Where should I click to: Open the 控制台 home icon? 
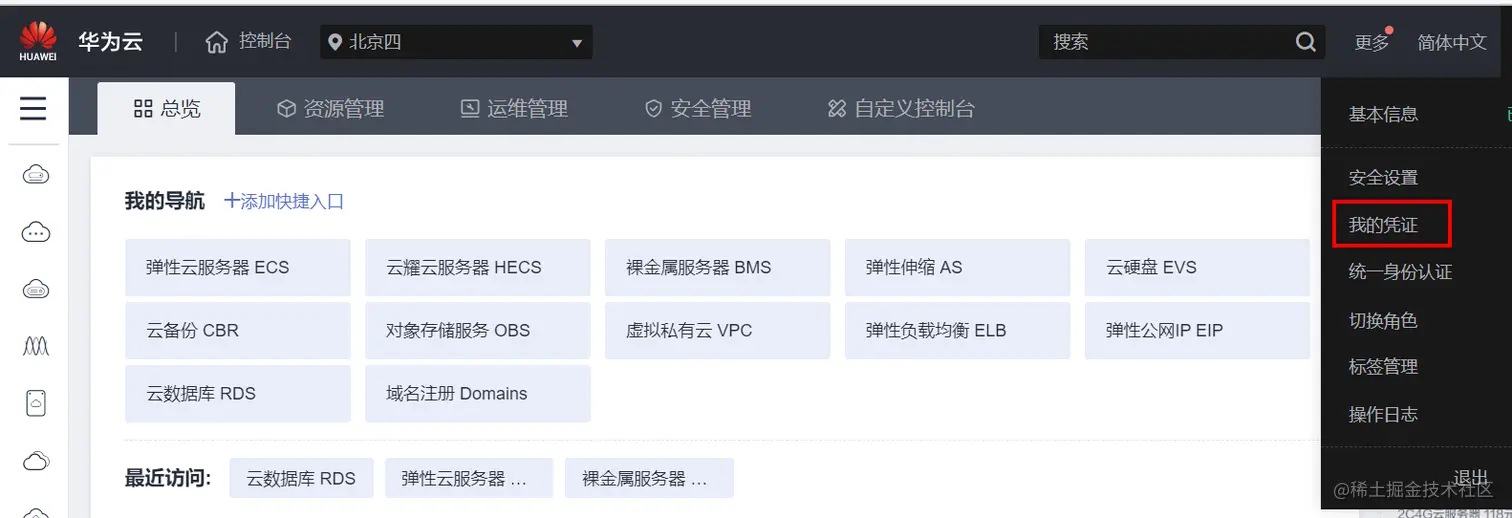tap(216, 42)
